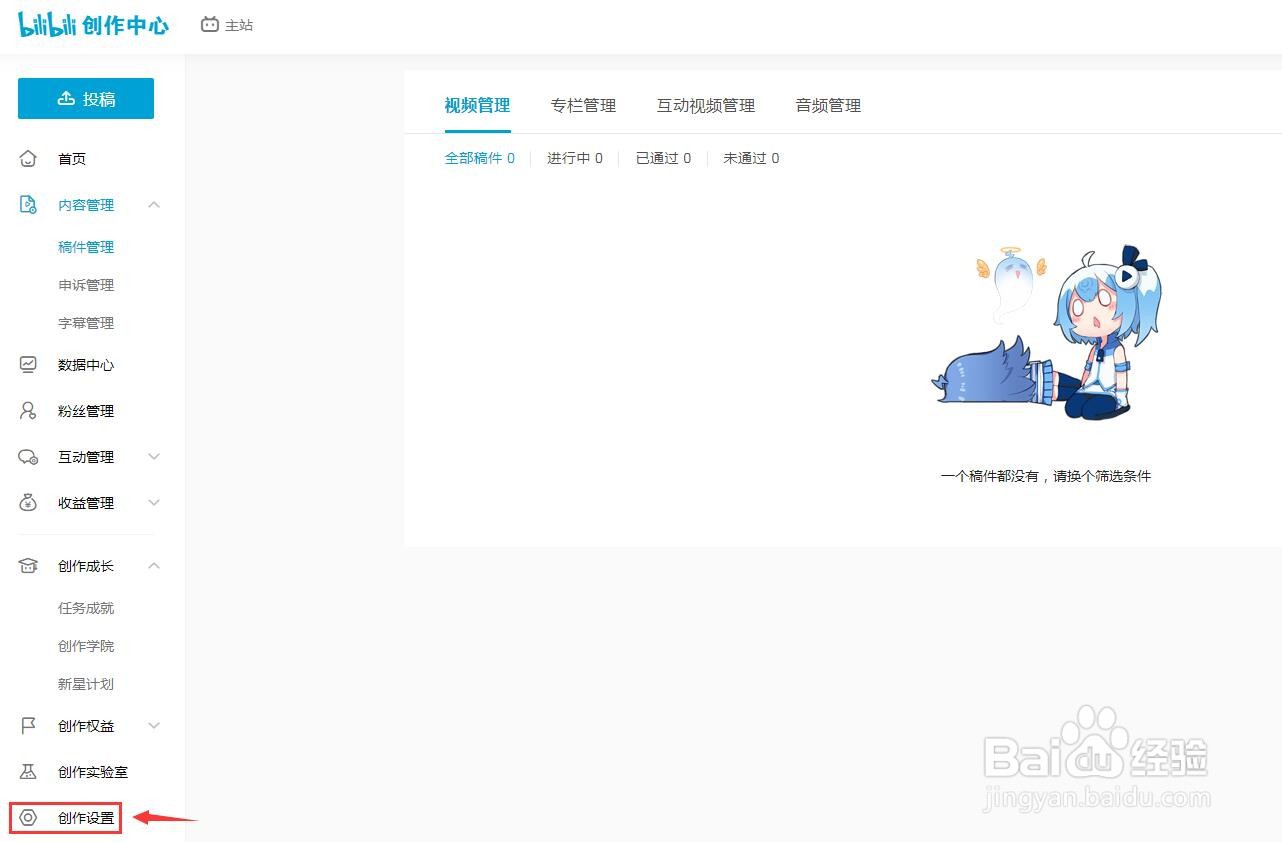
Task: Click the 创作成长 graduation cap icon
Action: [x=28, y=566]
